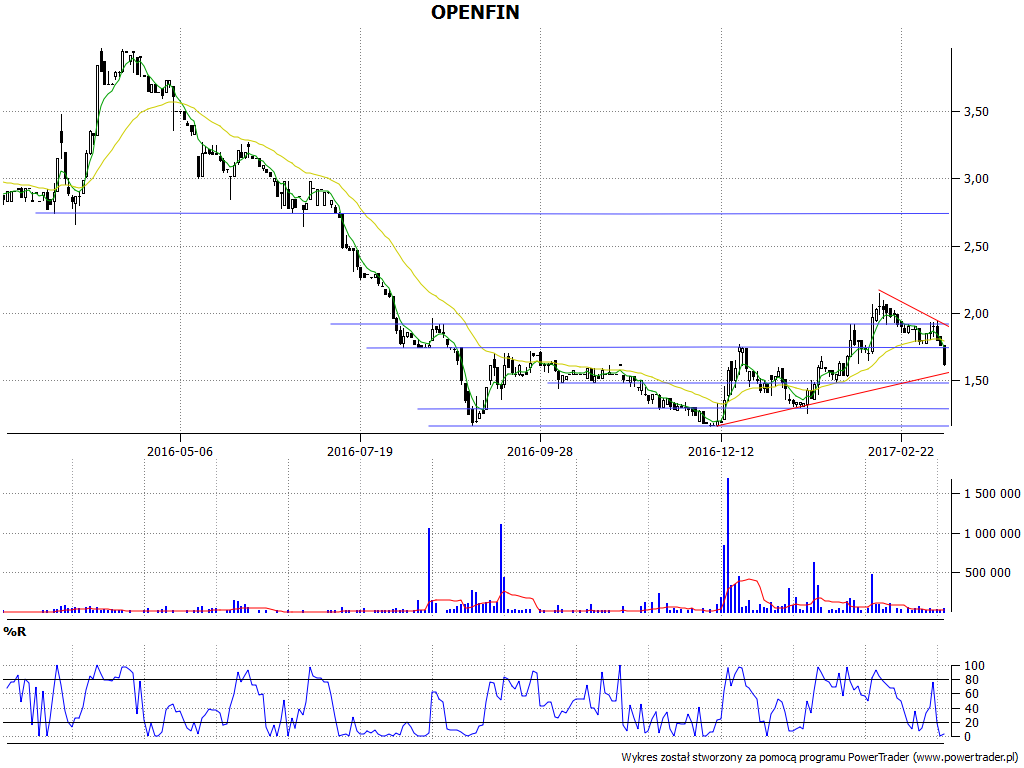Image resolution: width=1024 pixels, height=768 pixels.
Task: Click the 2,00 price axis label
Action: click(976, 314)
